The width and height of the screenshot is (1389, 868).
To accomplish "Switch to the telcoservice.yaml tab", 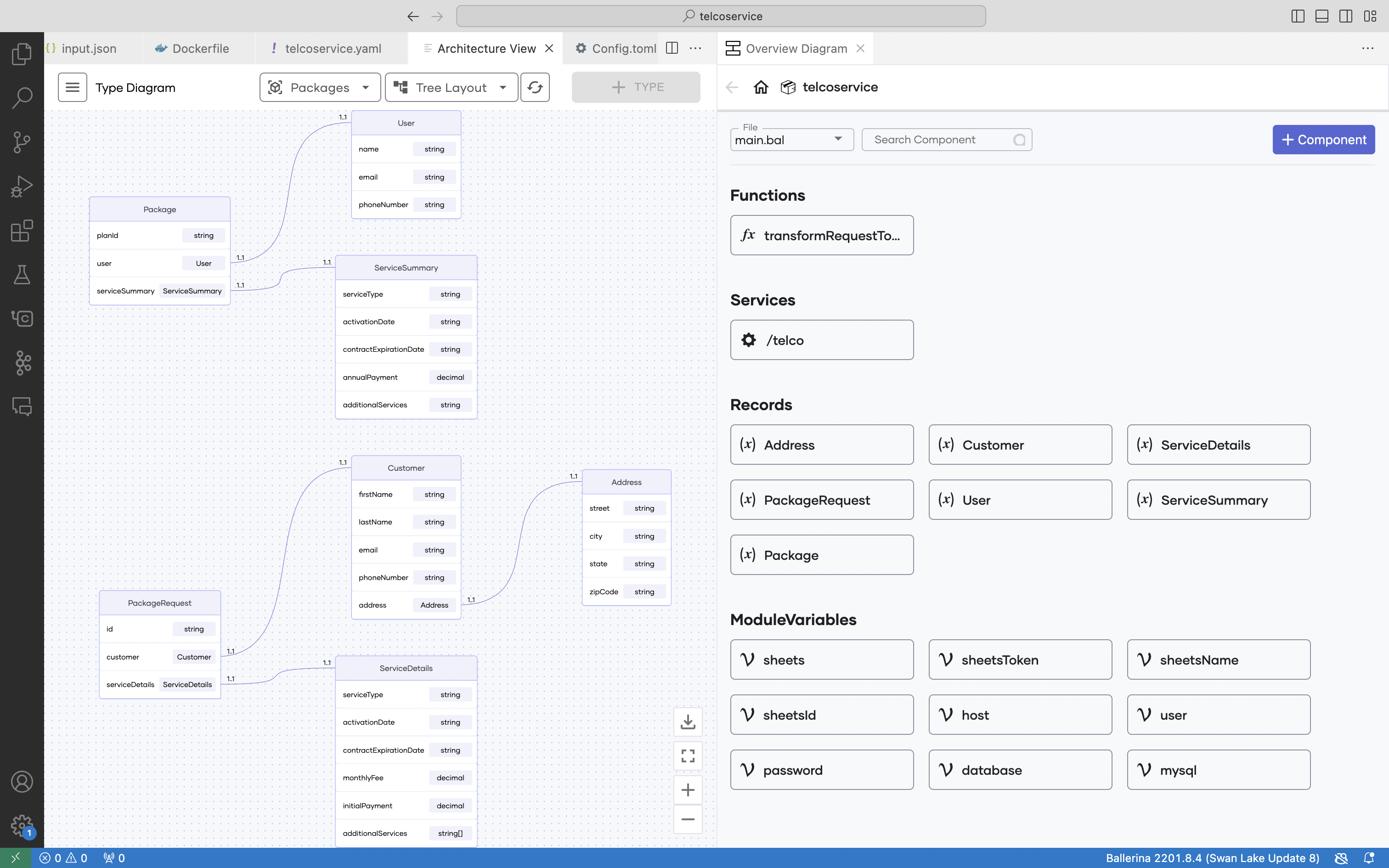I will click(x=333, y=49).
